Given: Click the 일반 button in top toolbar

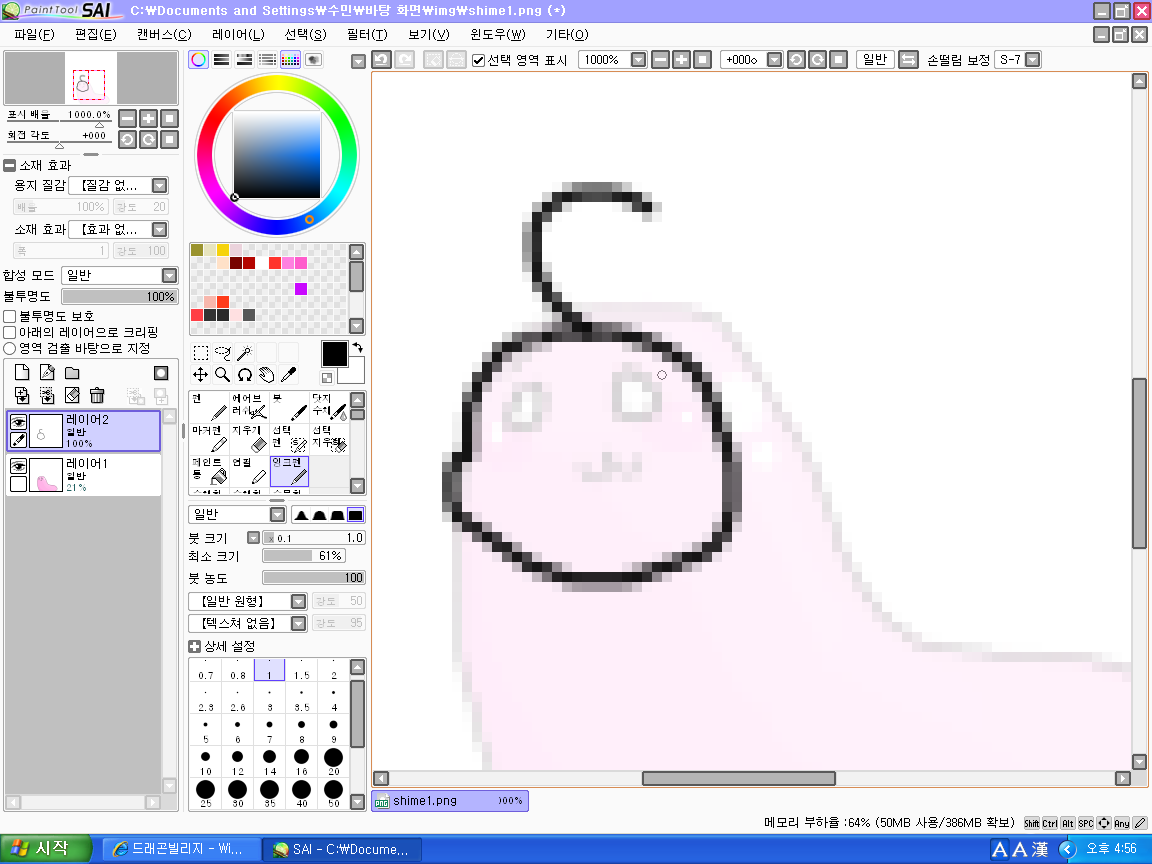Looking at the screenshot, I should tap(875, 60).
